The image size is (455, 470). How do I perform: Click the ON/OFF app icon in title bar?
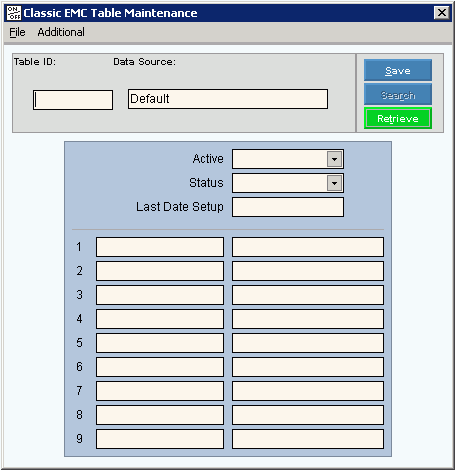[14, 13]
